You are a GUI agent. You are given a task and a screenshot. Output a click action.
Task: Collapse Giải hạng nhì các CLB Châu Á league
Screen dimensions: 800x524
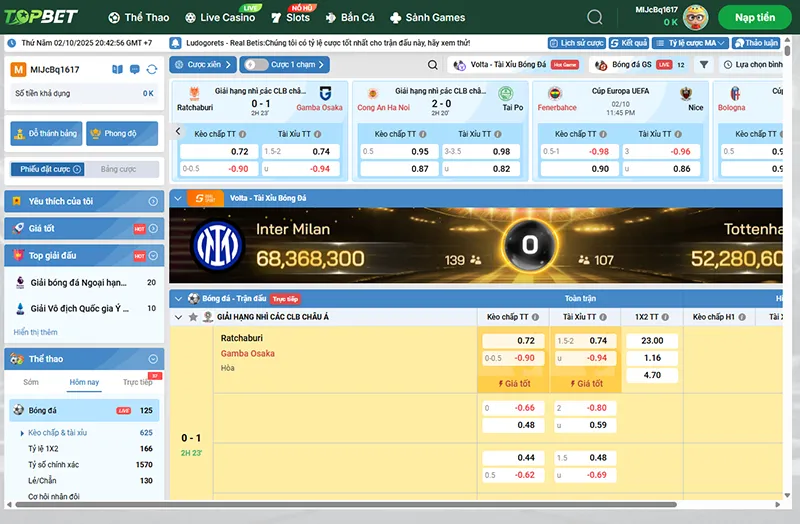point(178,317)
